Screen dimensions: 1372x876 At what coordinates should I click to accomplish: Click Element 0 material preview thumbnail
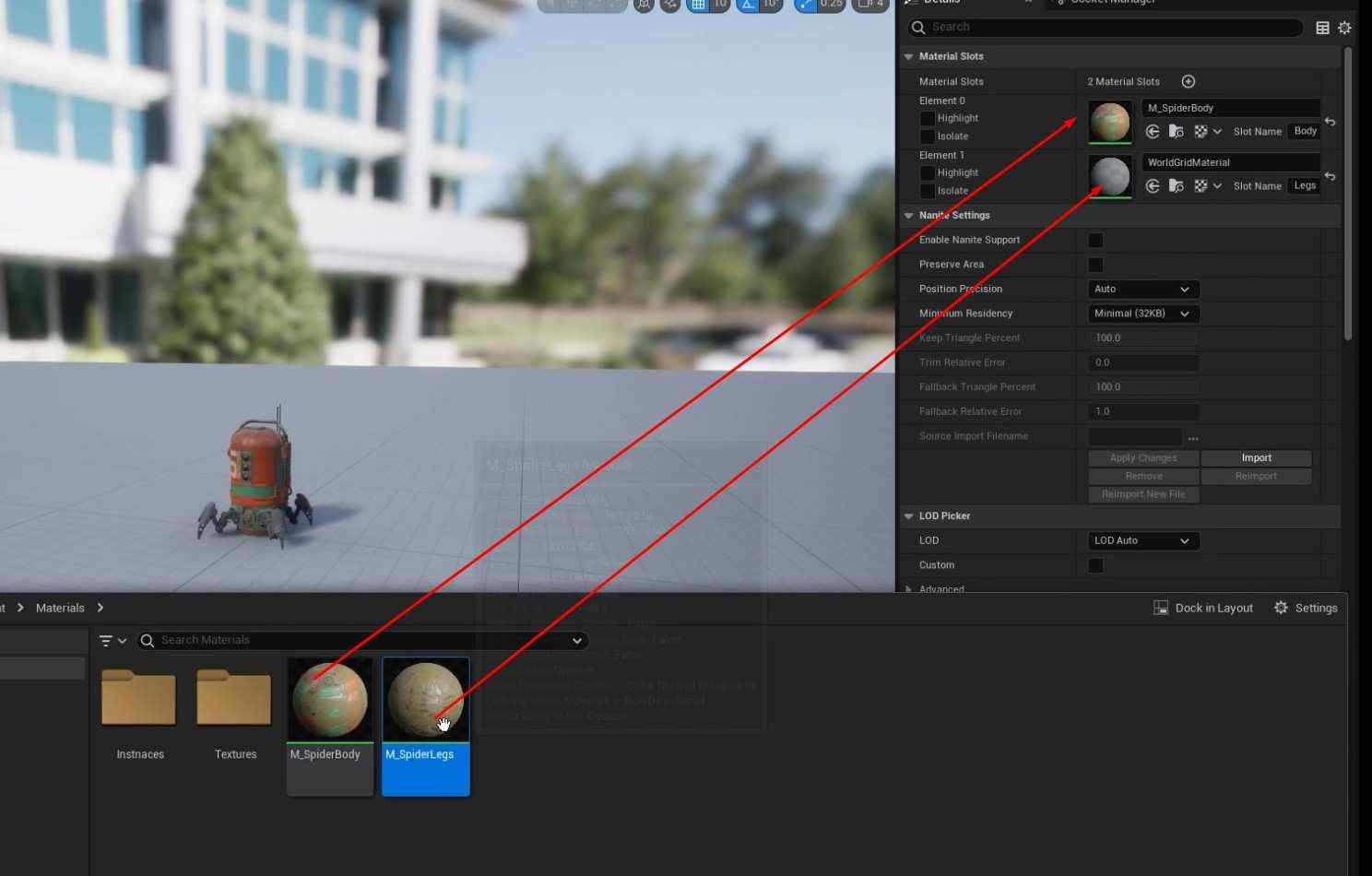[1110, 122]
